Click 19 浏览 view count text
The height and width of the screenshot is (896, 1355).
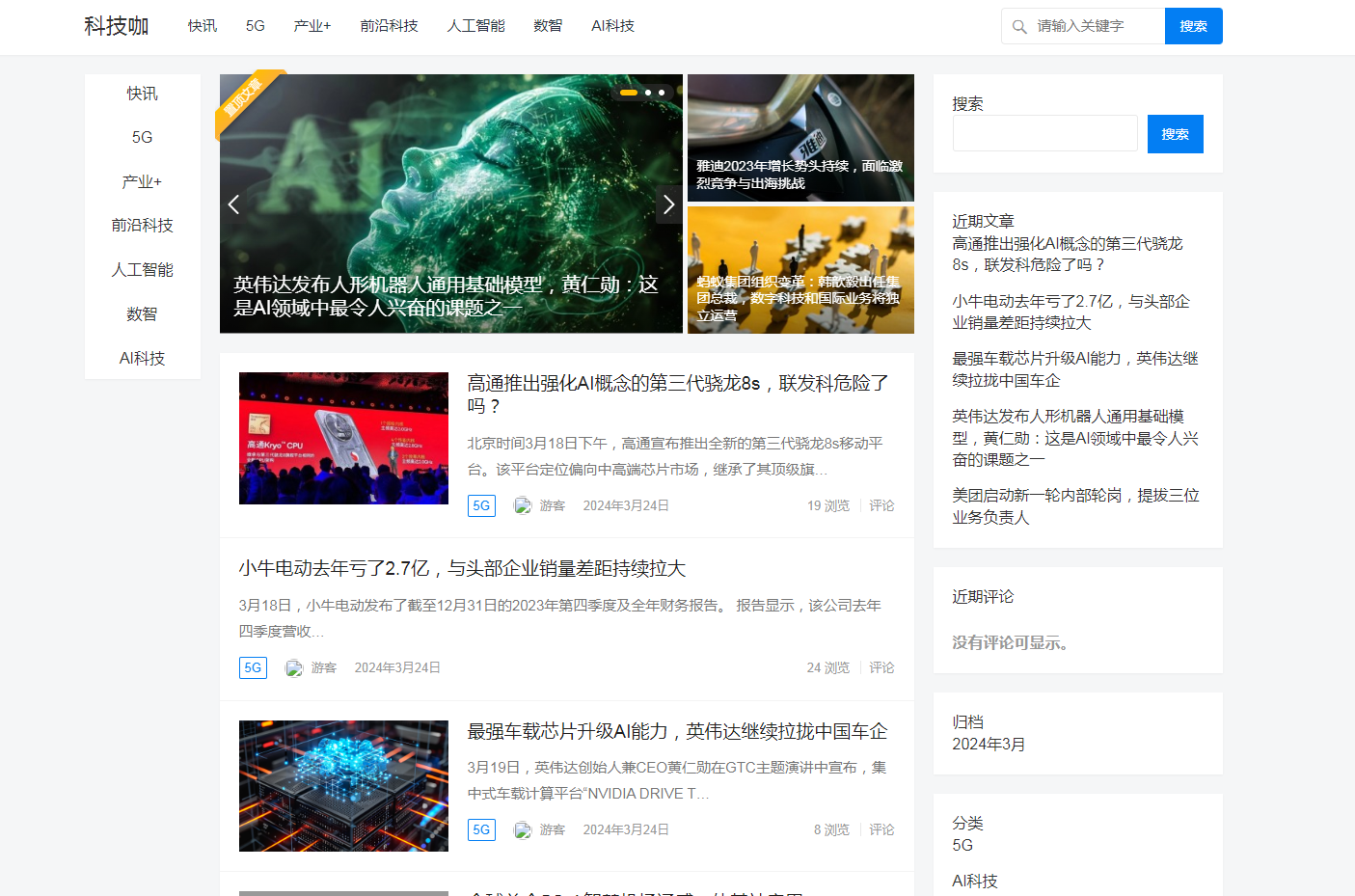click(x=828, y=505)
